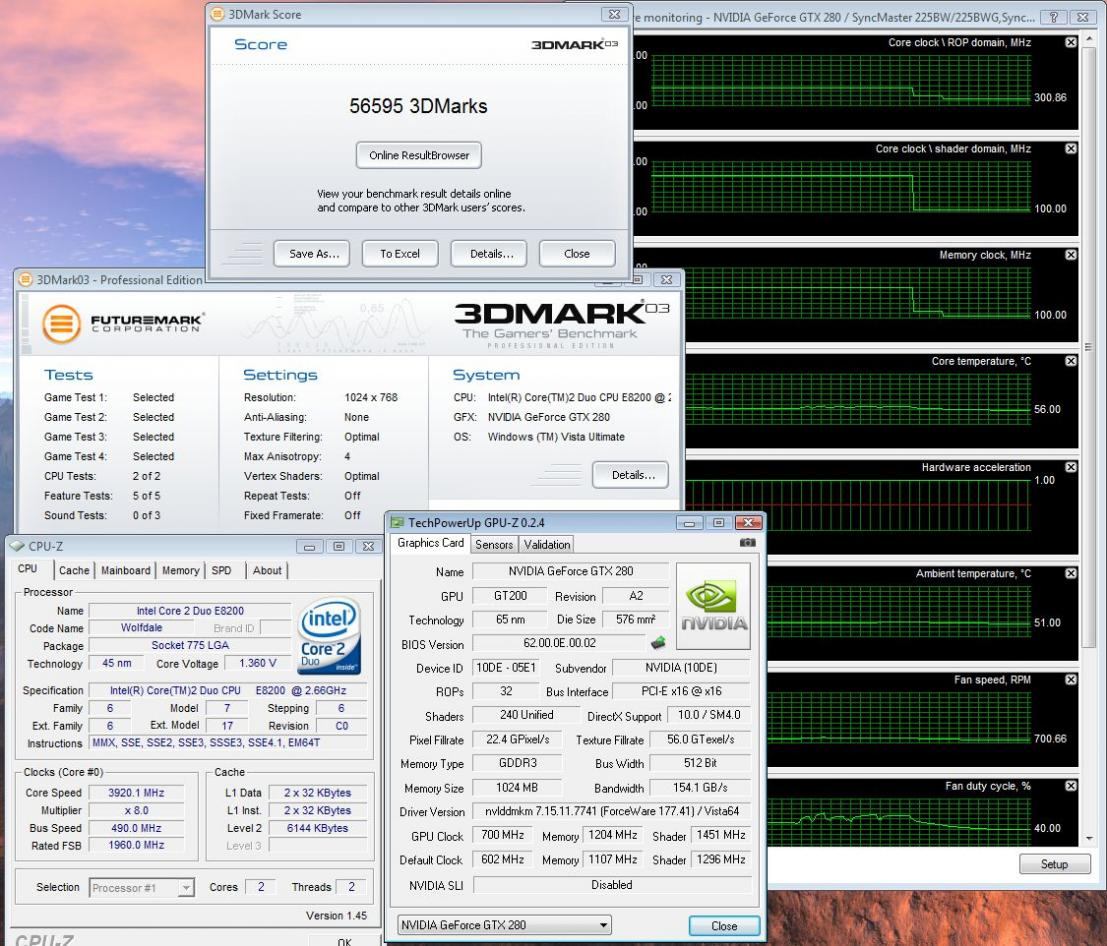Switch to the SPD tab in CPU-Z
This screenshot has width=1107, height=946.
point(222,570)
